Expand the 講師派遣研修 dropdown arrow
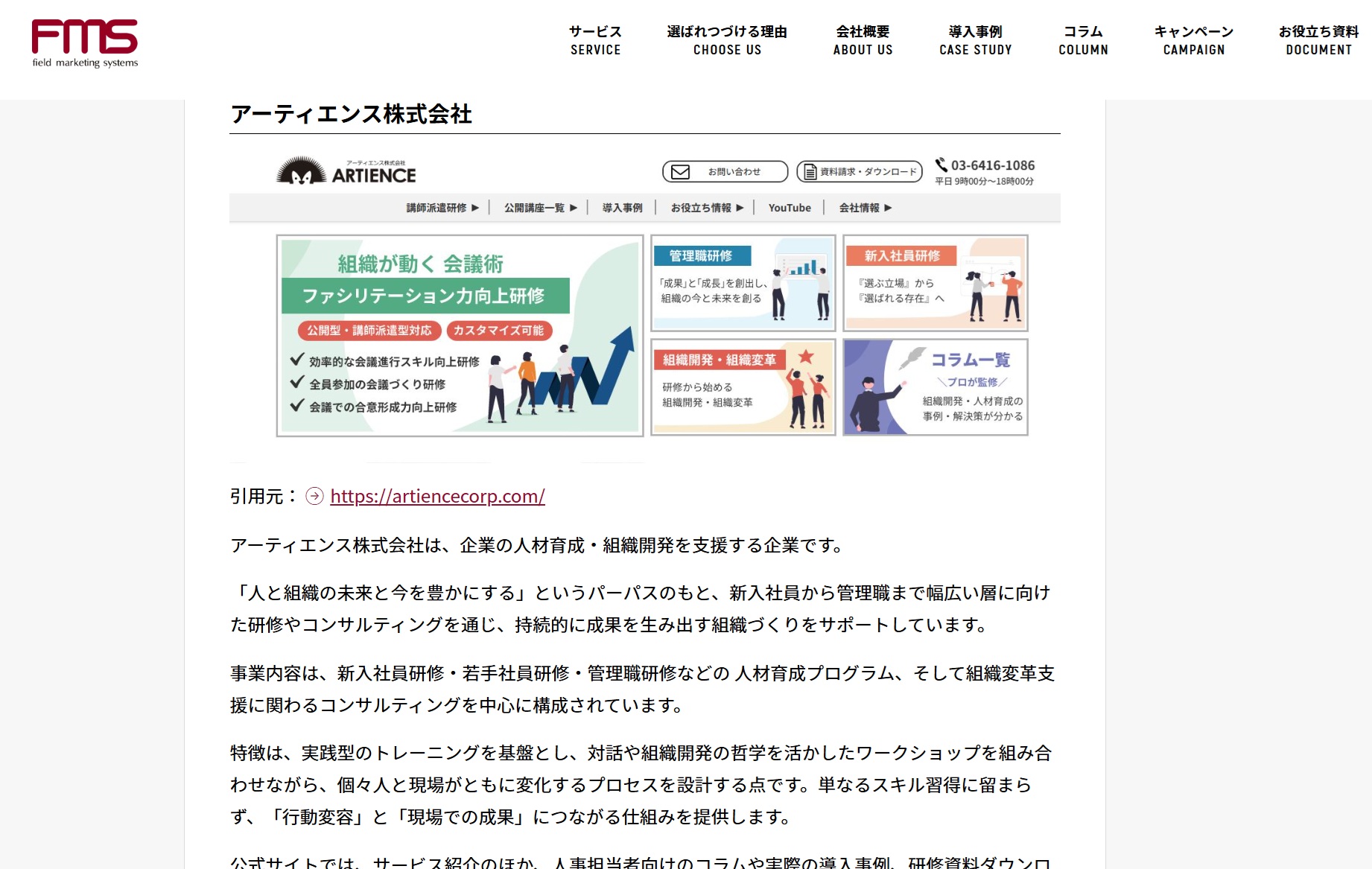The width and height of the screenshot is (1372, 869). (475, 208)
